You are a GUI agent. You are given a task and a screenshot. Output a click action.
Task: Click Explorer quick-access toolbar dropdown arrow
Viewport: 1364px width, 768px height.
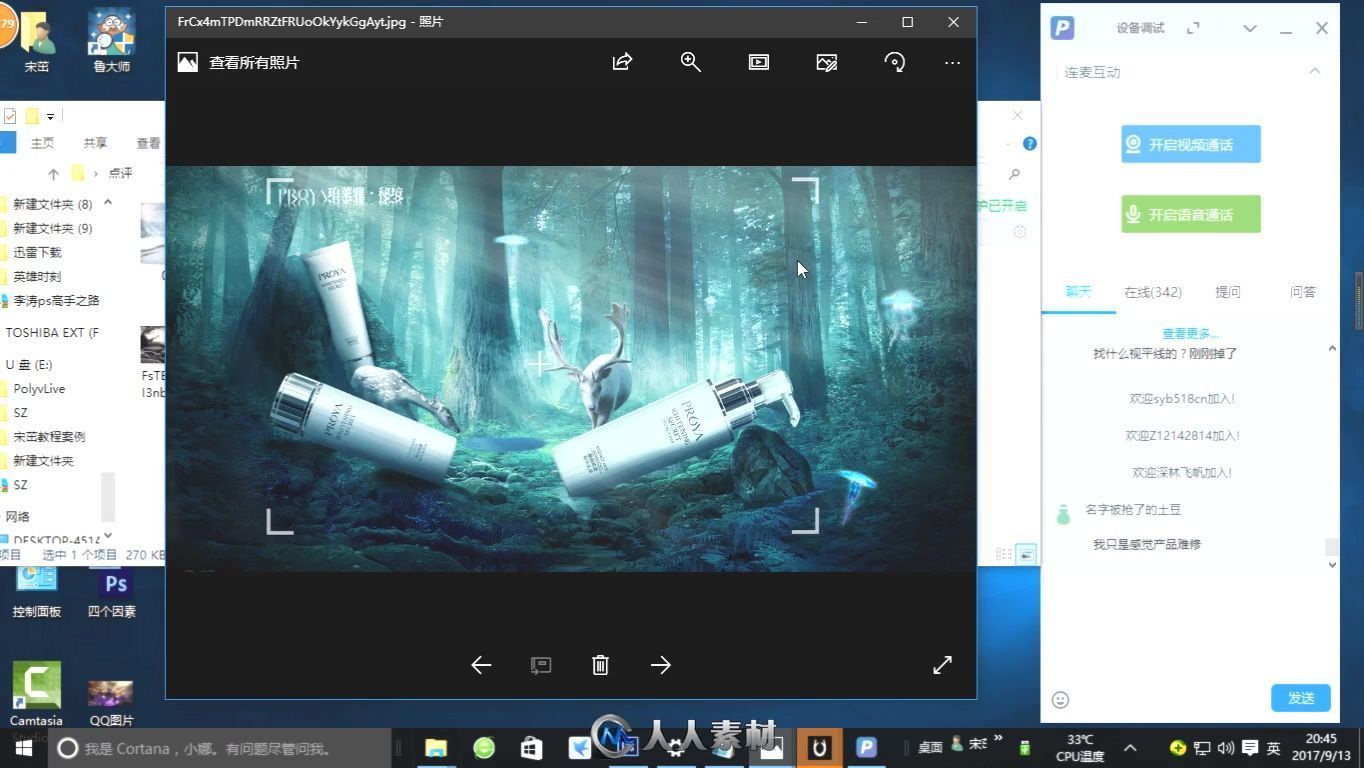50,117
